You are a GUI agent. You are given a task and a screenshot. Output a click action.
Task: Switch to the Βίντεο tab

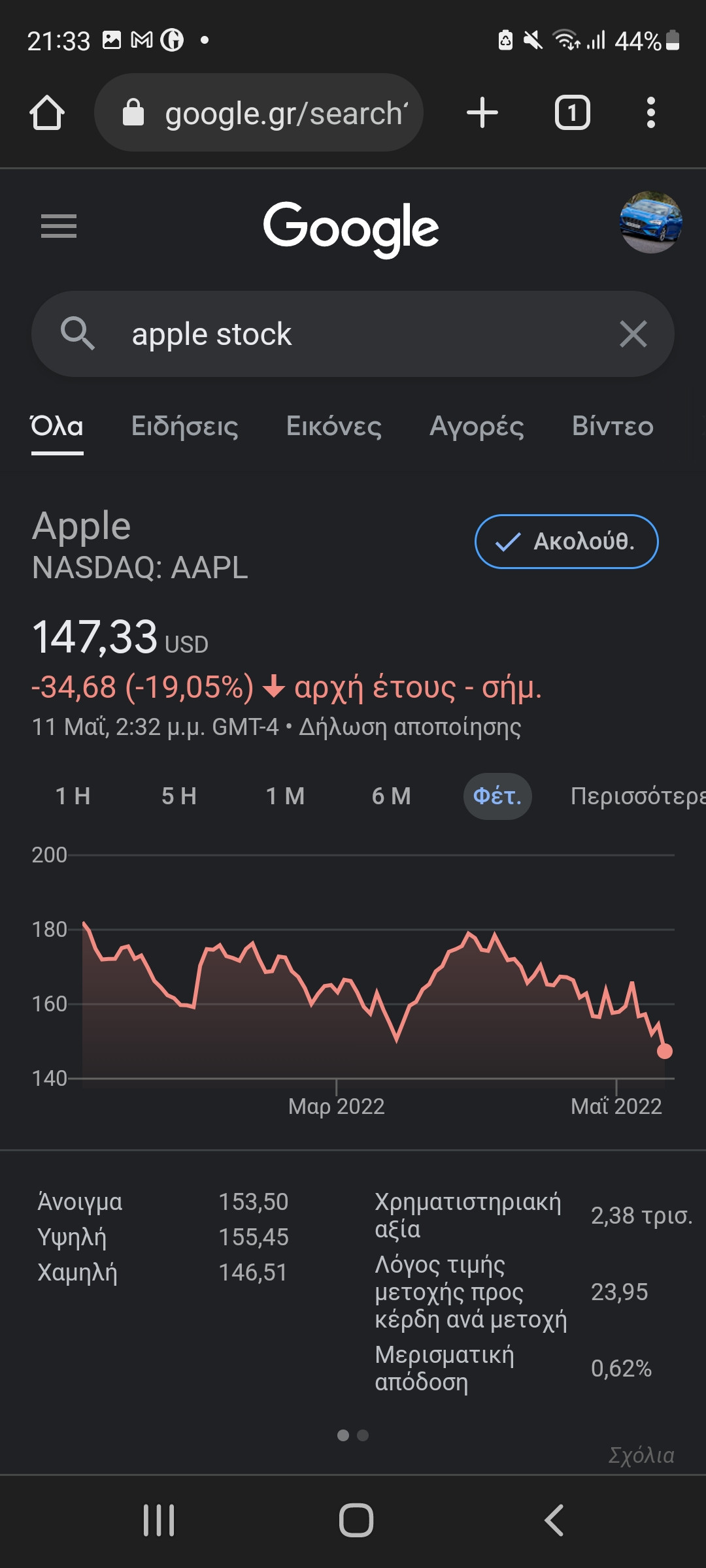click(x=613, y=426)
